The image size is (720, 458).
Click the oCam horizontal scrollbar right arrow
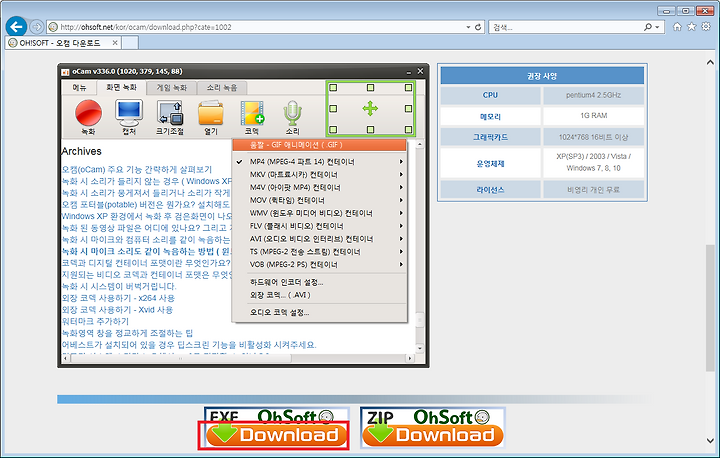(x=409, y=358)
